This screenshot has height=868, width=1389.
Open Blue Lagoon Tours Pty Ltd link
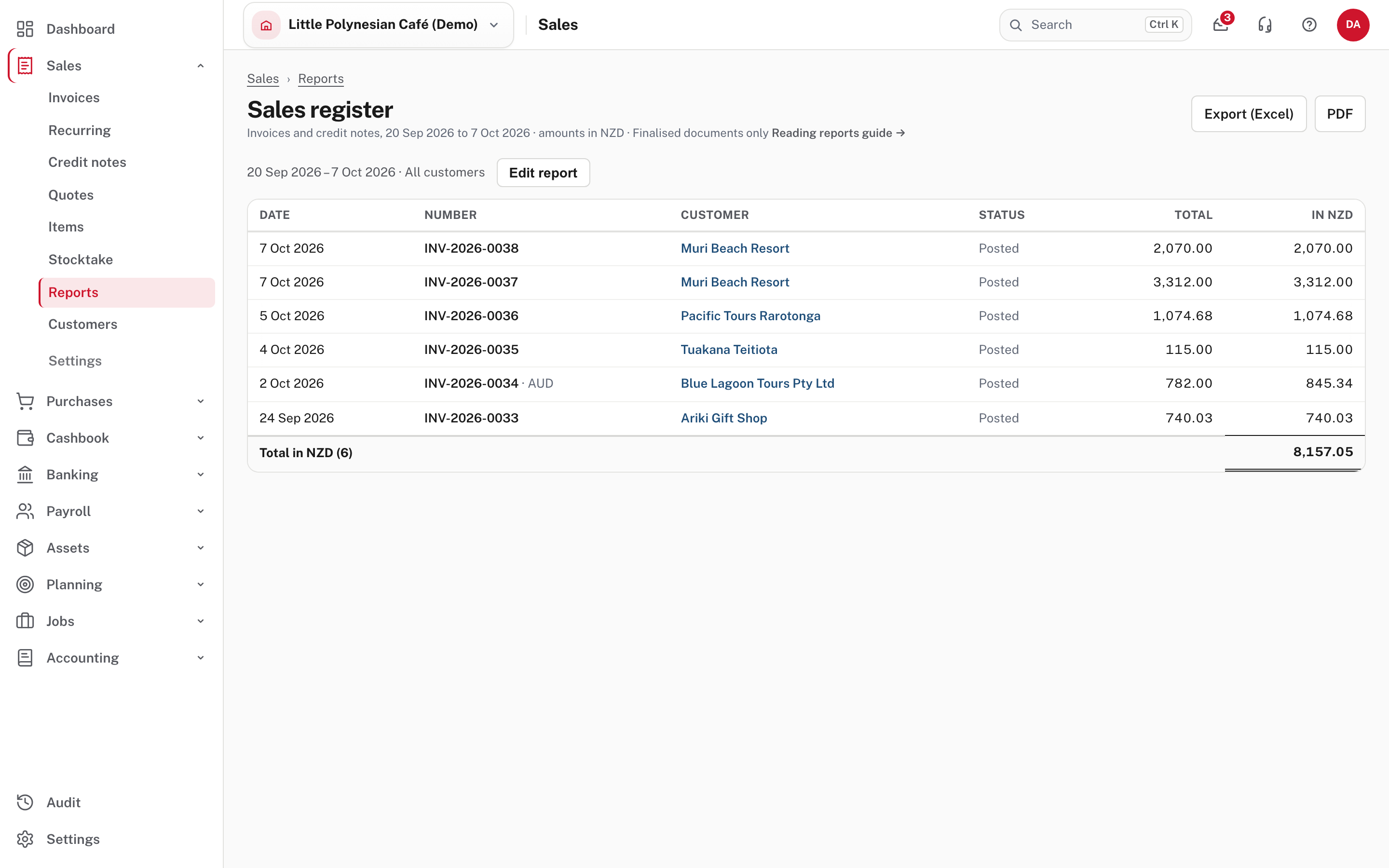pos(757,383)
